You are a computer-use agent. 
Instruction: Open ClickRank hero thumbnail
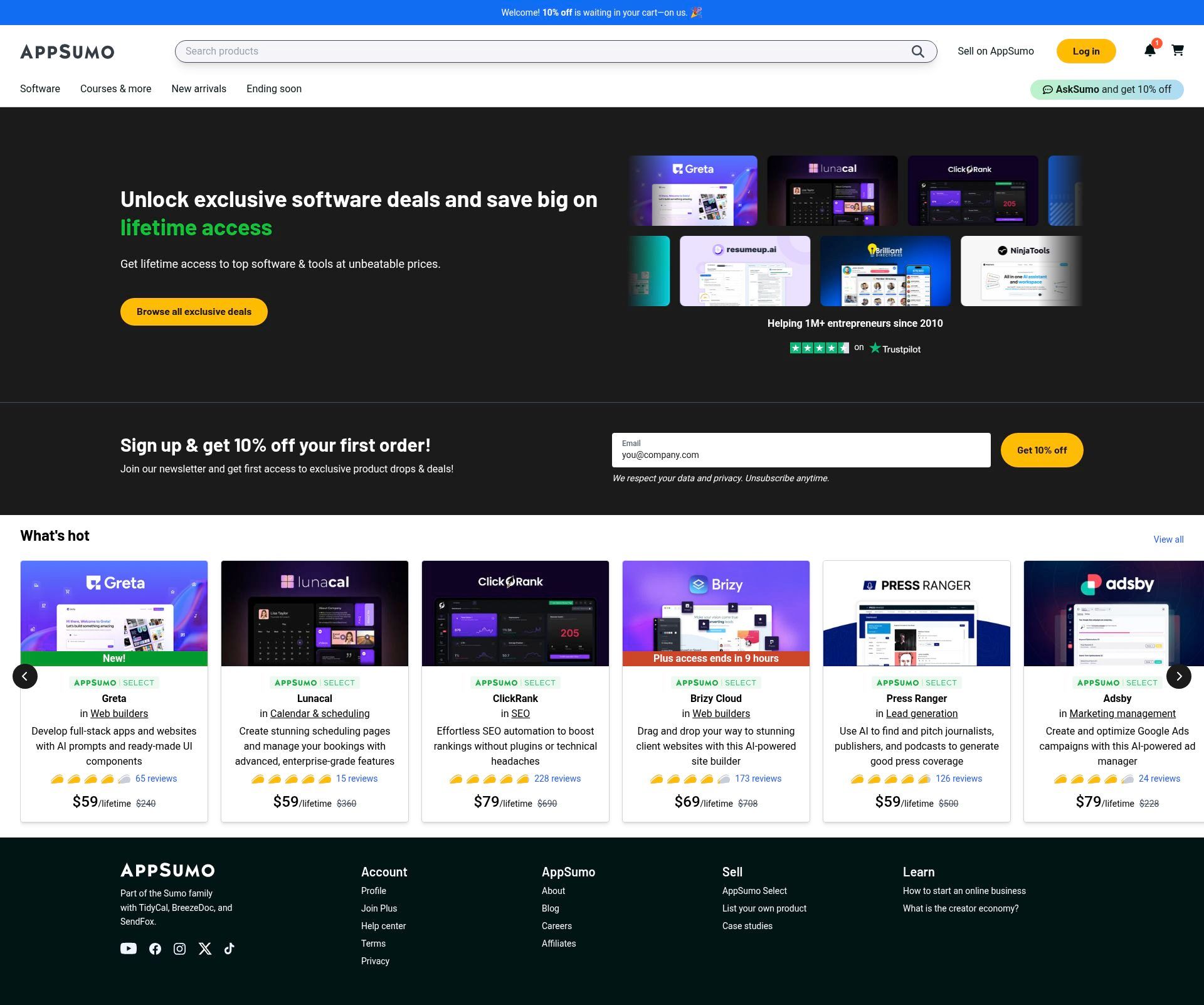(x=973, y=191)
